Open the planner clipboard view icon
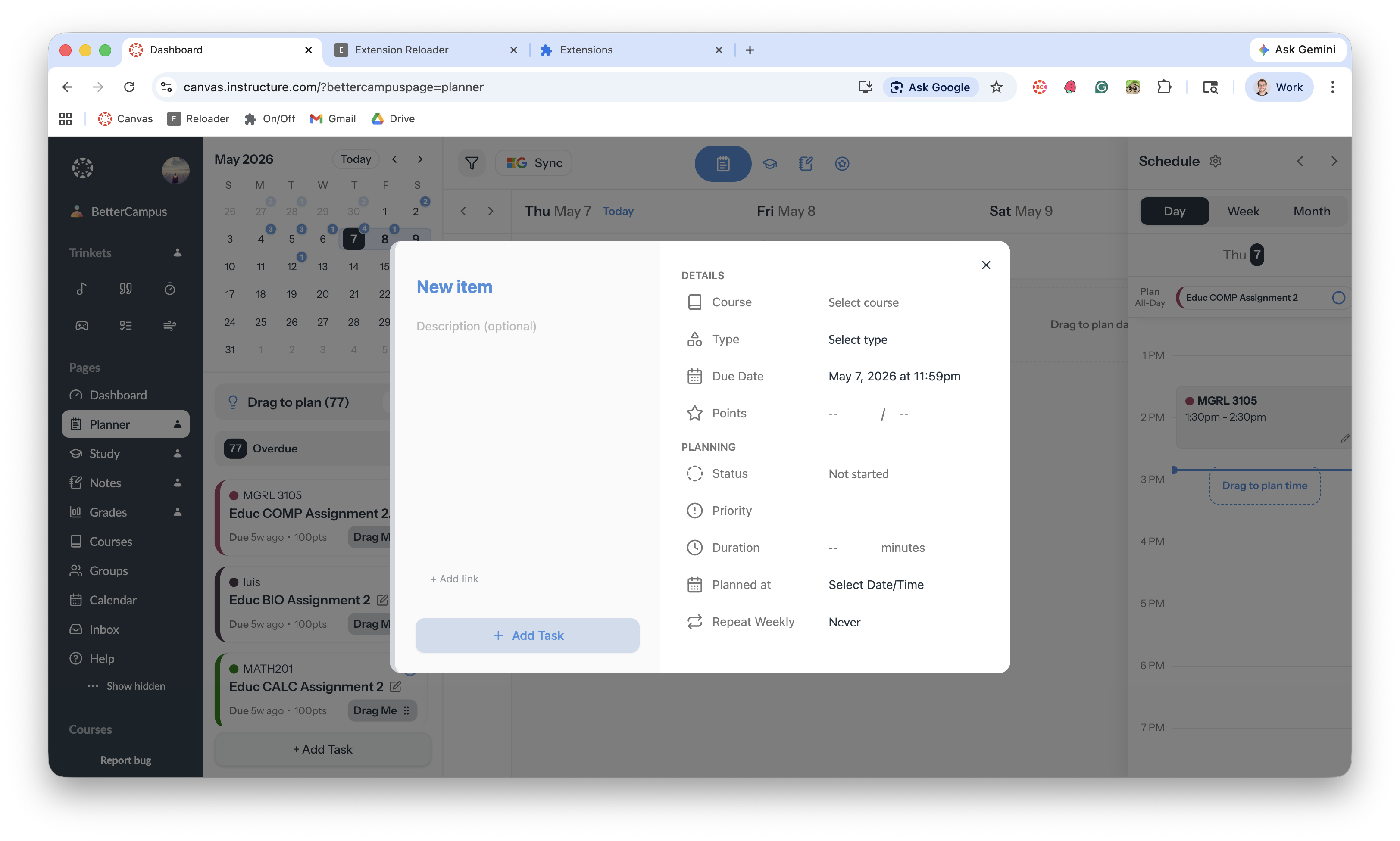The width and height of the screenshot is (1400, 841). [x=723, y=164]
